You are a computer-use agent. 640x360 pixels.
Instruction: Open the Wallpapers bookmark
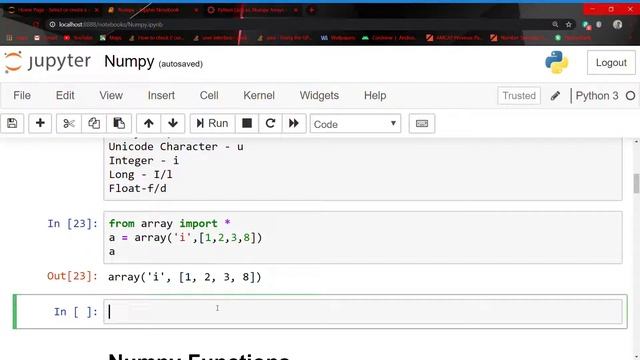point(338,38)
